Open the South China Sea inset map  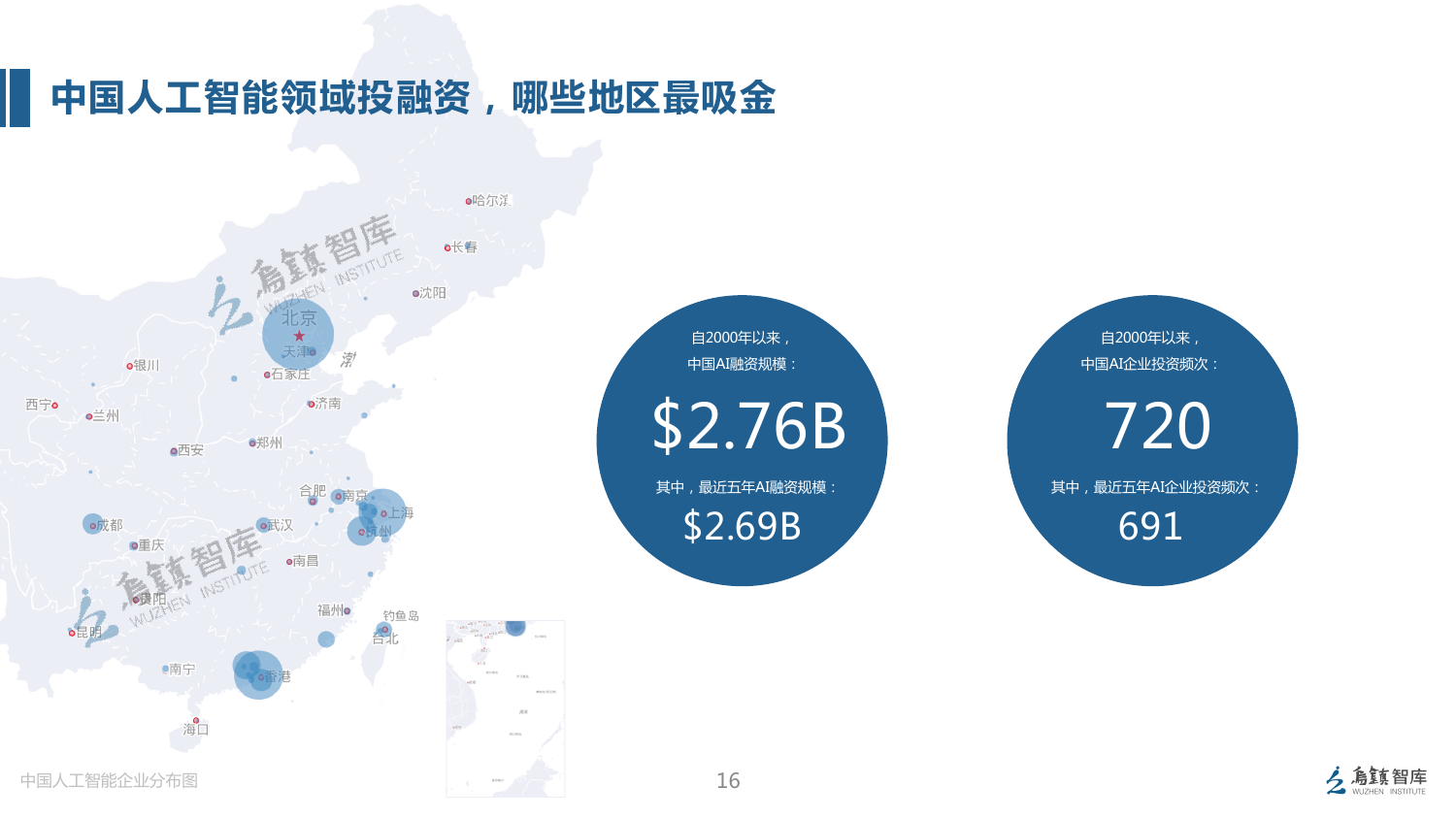[x=505, y=708]
